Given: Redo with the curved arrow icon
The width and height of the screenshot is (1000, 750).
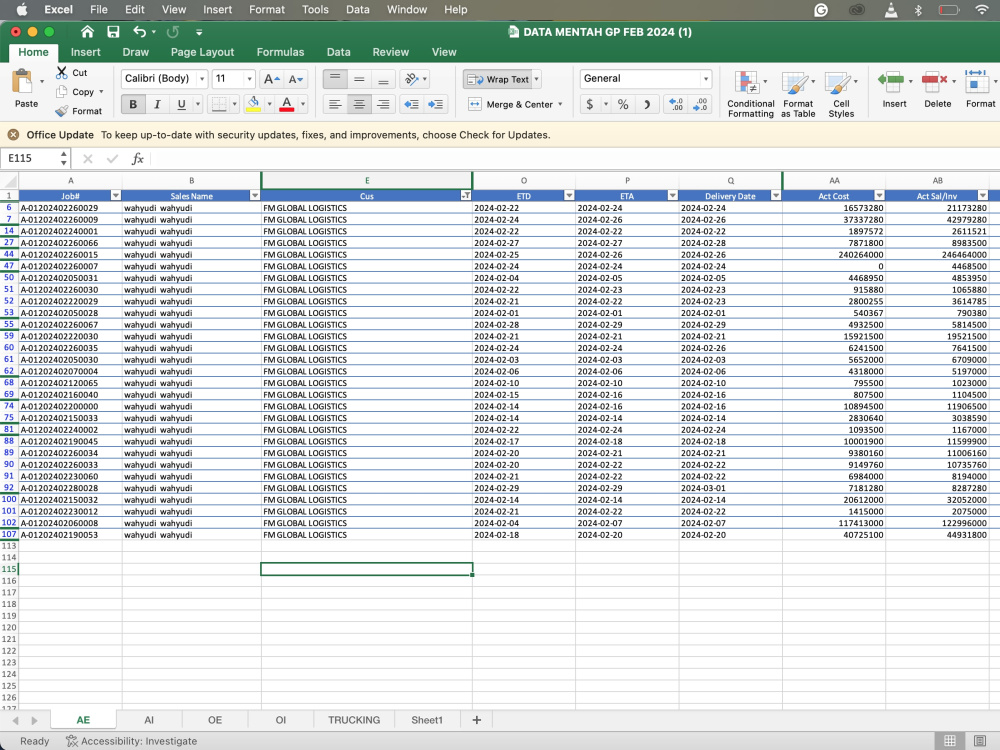Looking at the screenshot, I should [173, 32].
